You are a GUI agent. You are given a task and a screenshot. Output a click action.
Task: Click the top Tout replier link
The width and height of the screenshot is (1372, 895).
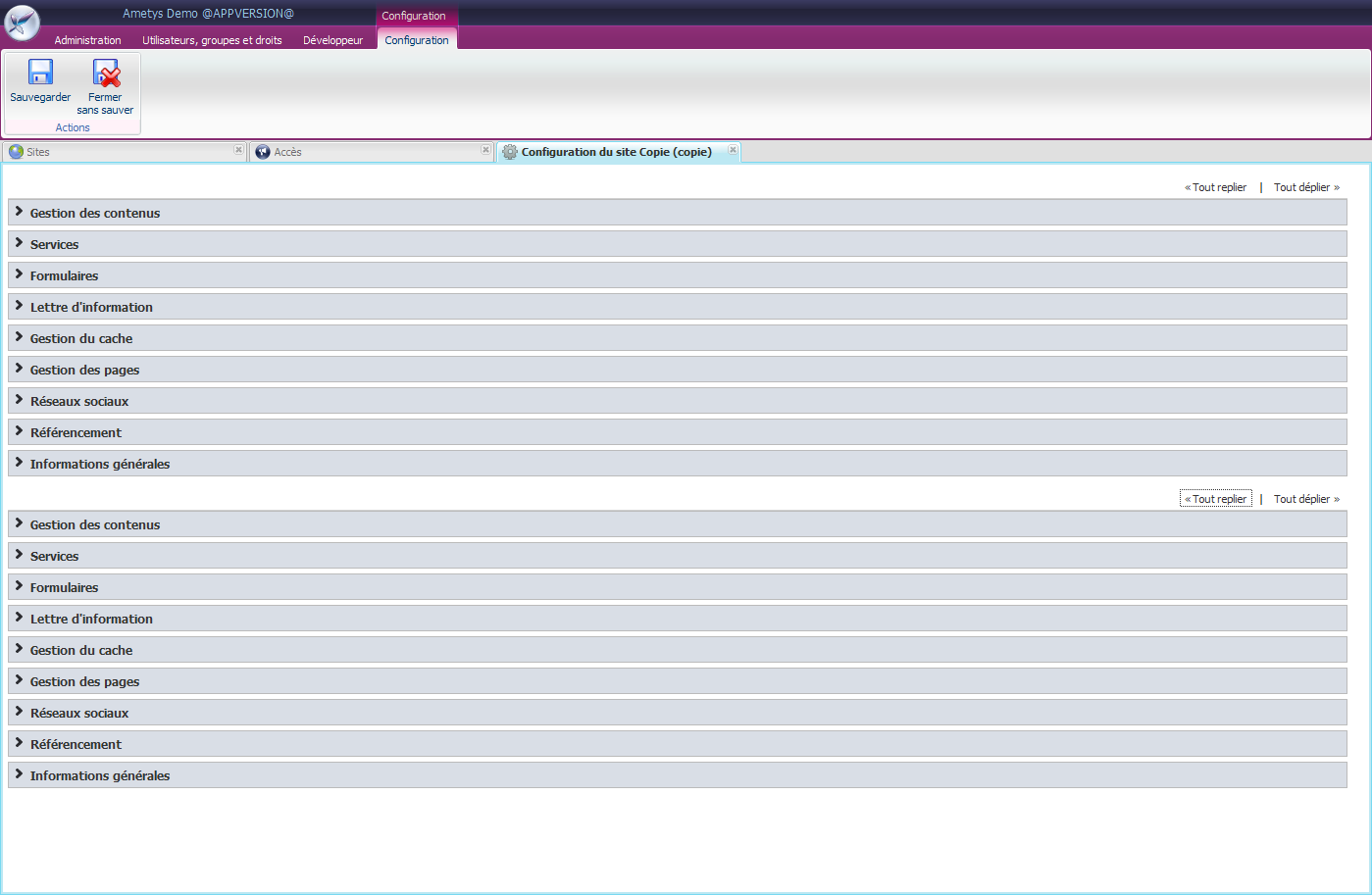1218,187
